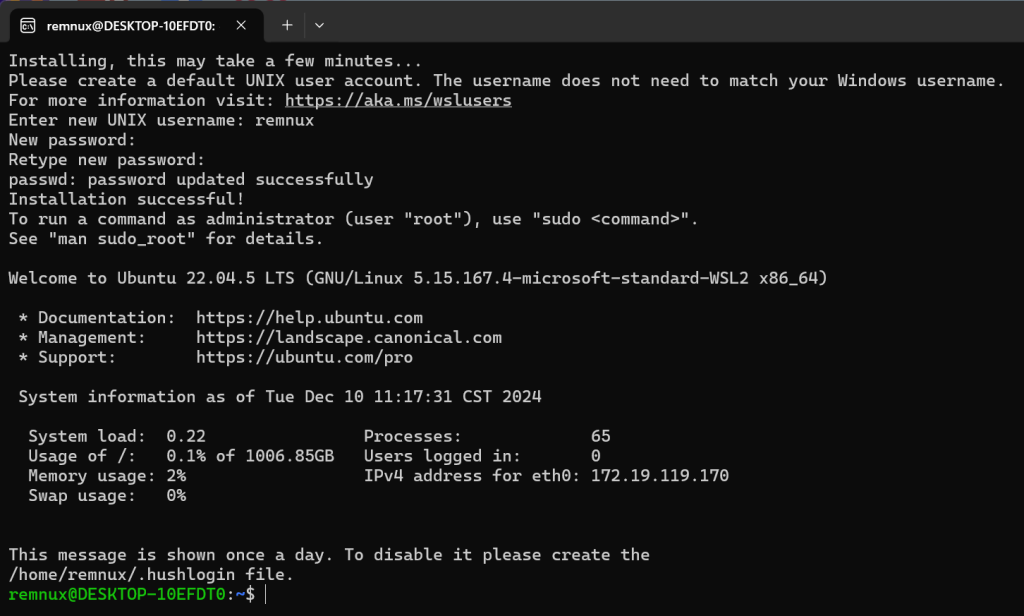The image size is (1024, 616).
Task: Click the terminal icon in the tab
Action: 27,25
